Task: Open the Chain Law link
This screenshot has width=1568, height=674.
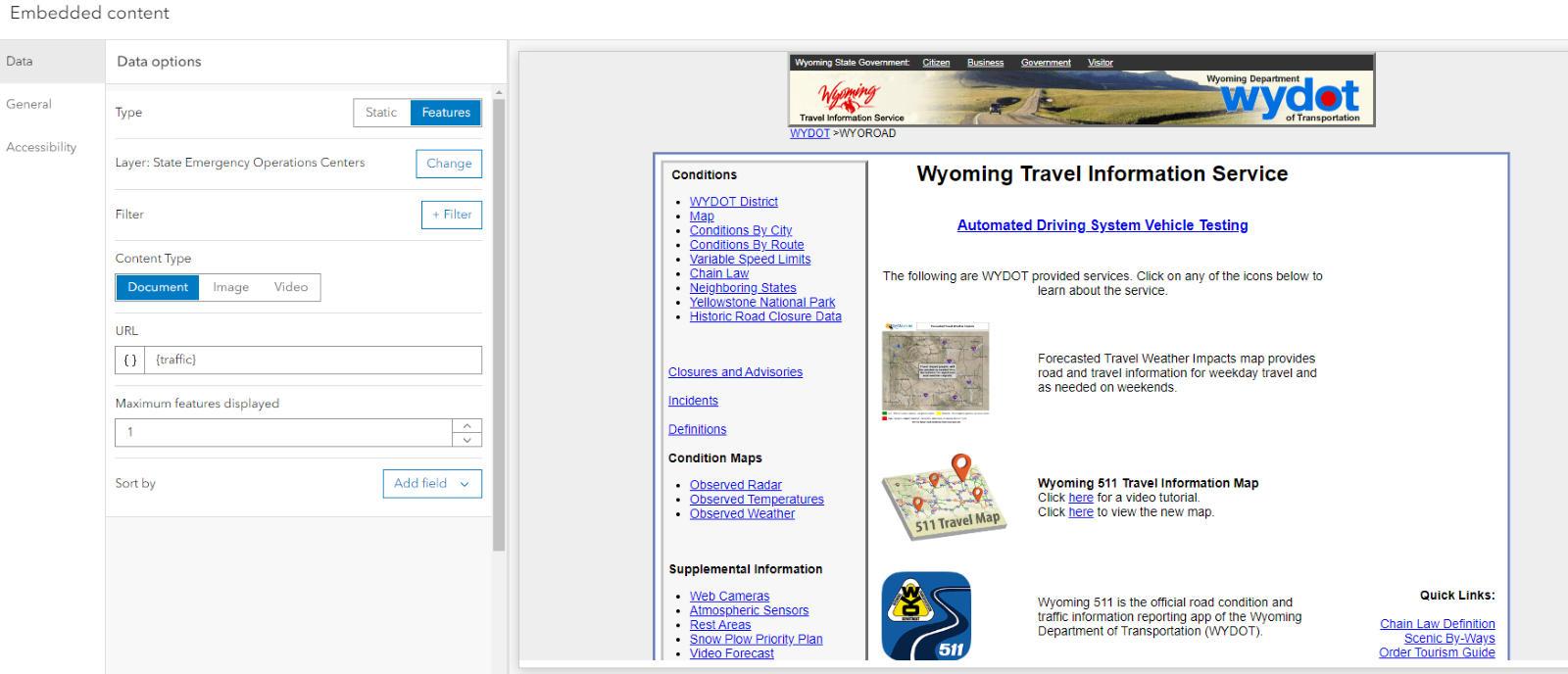Action: click(718, 274)
